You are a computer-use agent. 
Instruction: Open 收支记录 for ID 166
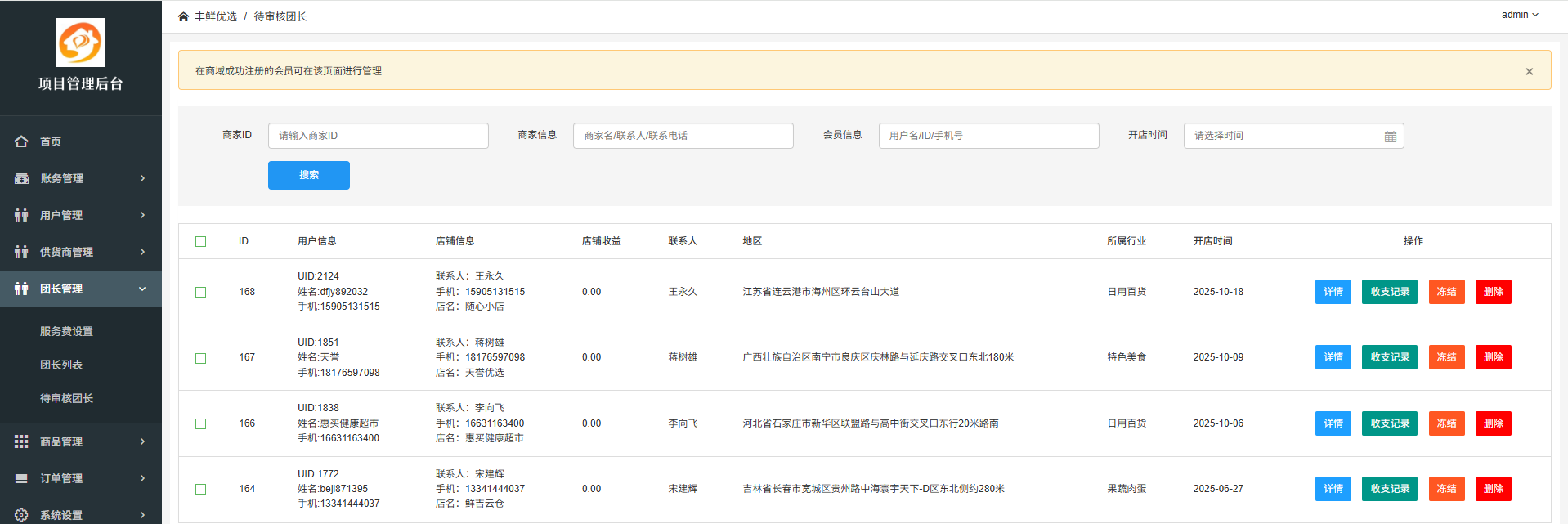[1390, 423]
